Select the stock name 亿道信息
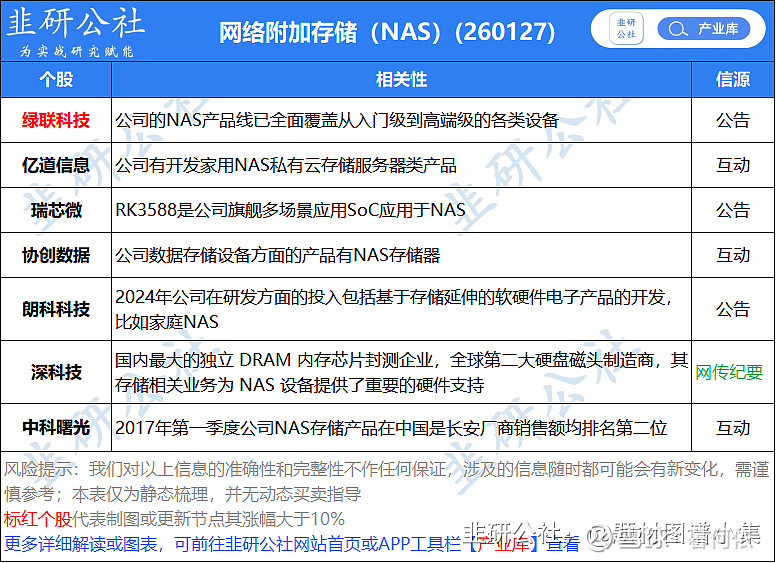Viewport: 776px width, 563px height. coord(56,165)
